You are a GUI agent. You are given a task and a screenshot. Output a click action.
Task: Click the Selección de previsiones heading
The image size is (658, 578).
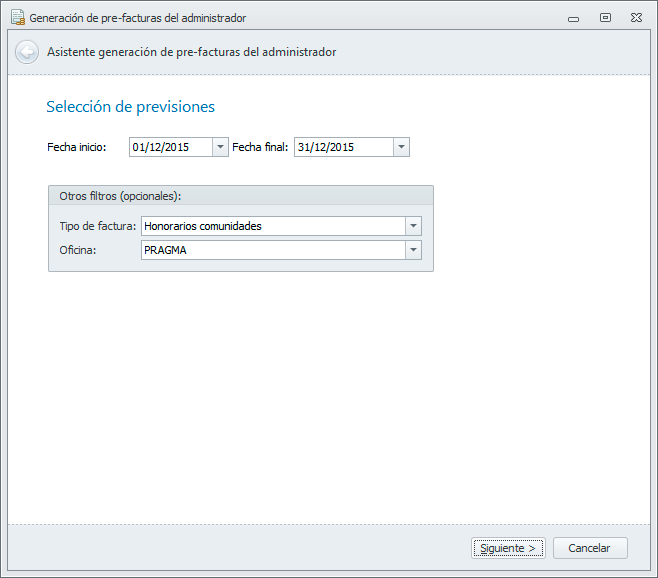131,107
